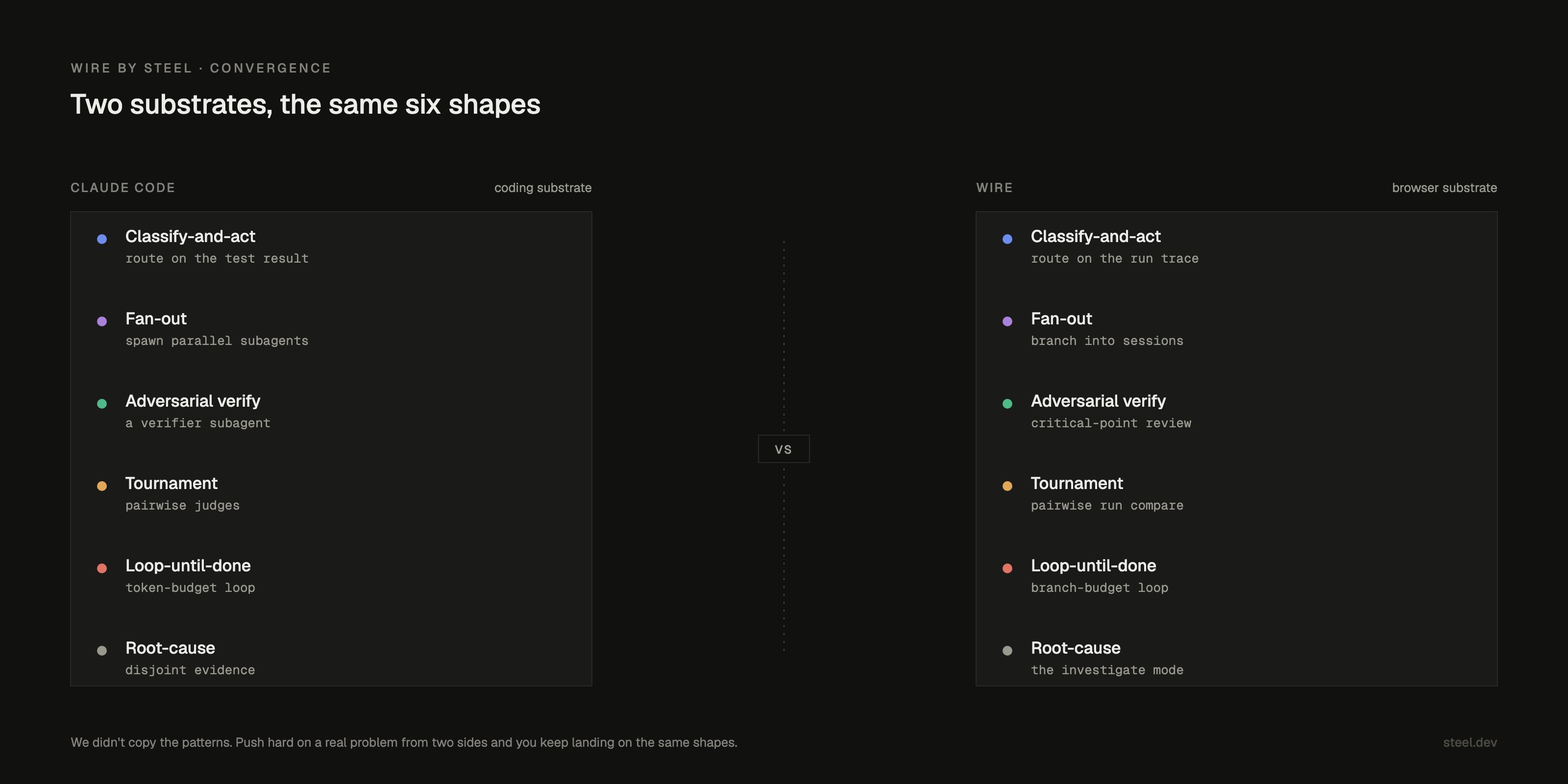Screen dimensions: 1568x784
Task: Click "spawn parallel subagents"
Action: [217, 341]
